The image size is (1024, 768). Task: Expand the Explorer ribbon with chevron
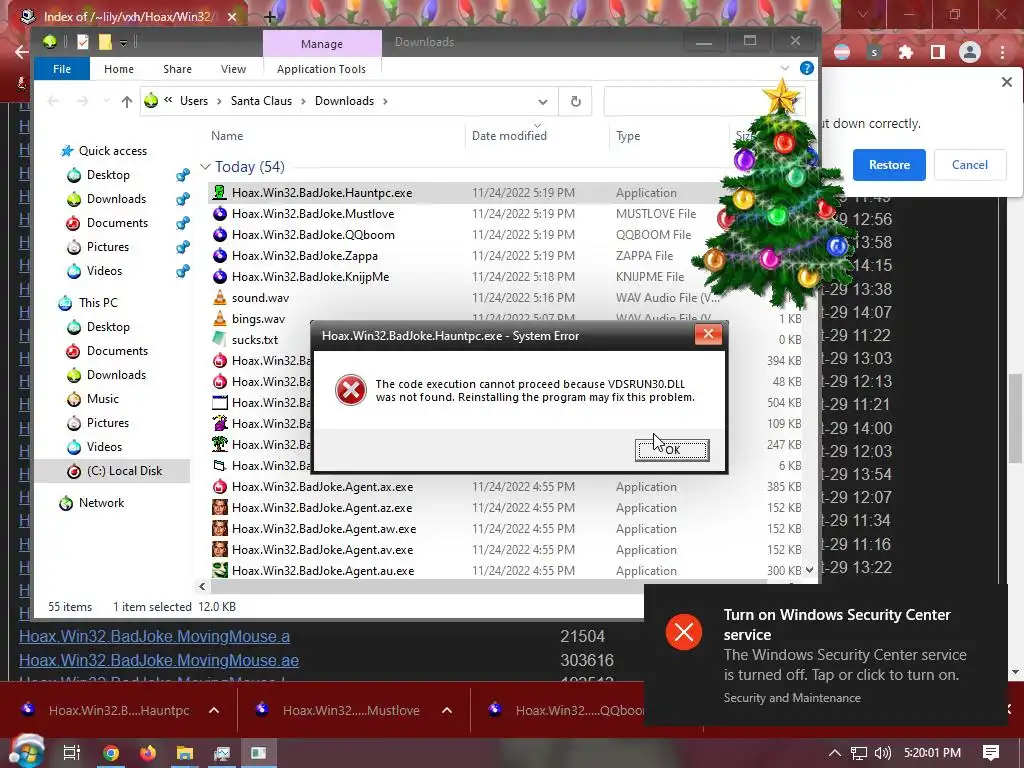coord(785,68)
